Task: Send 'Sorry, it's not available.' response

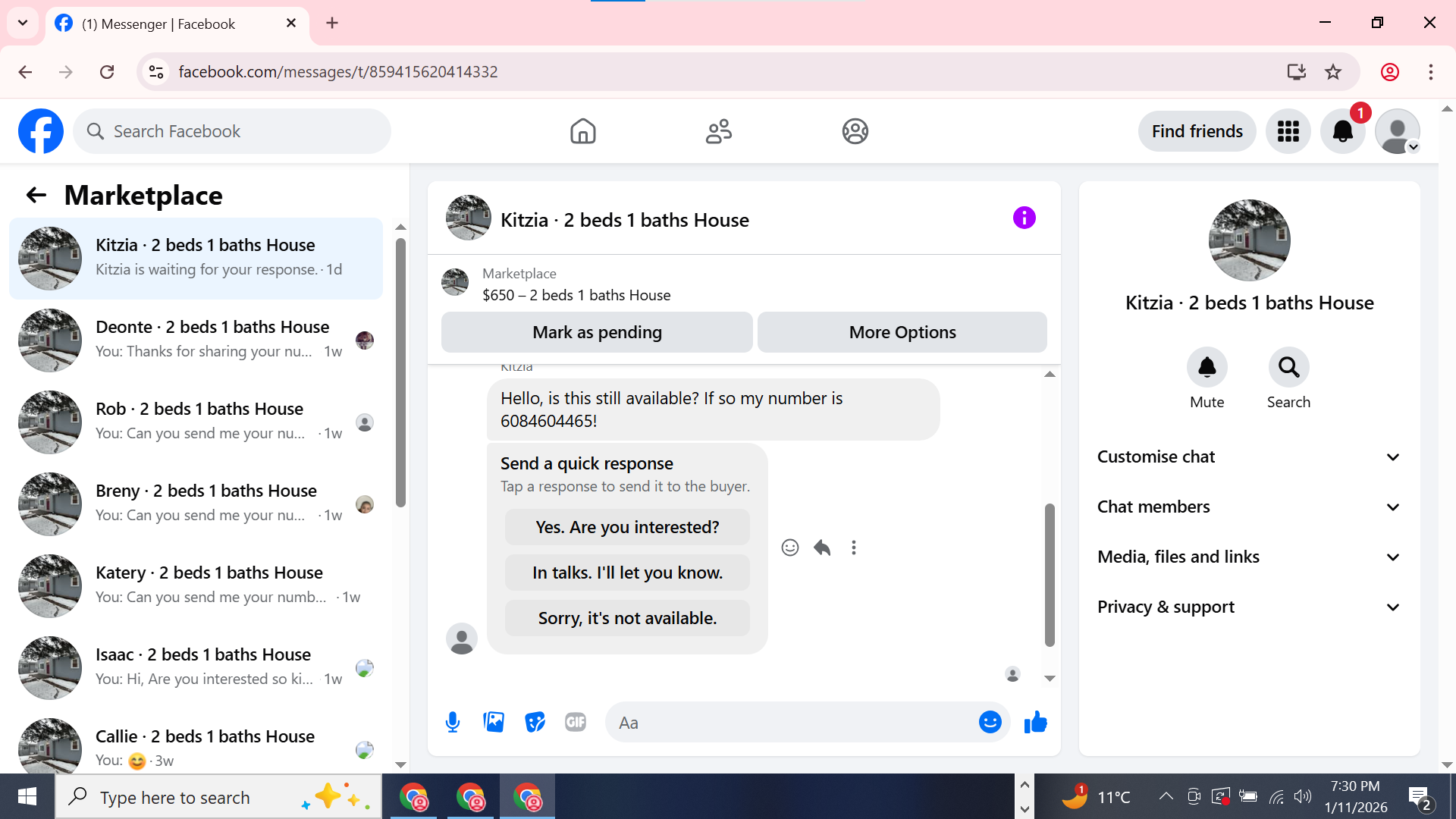Action: tap(627, 618)
